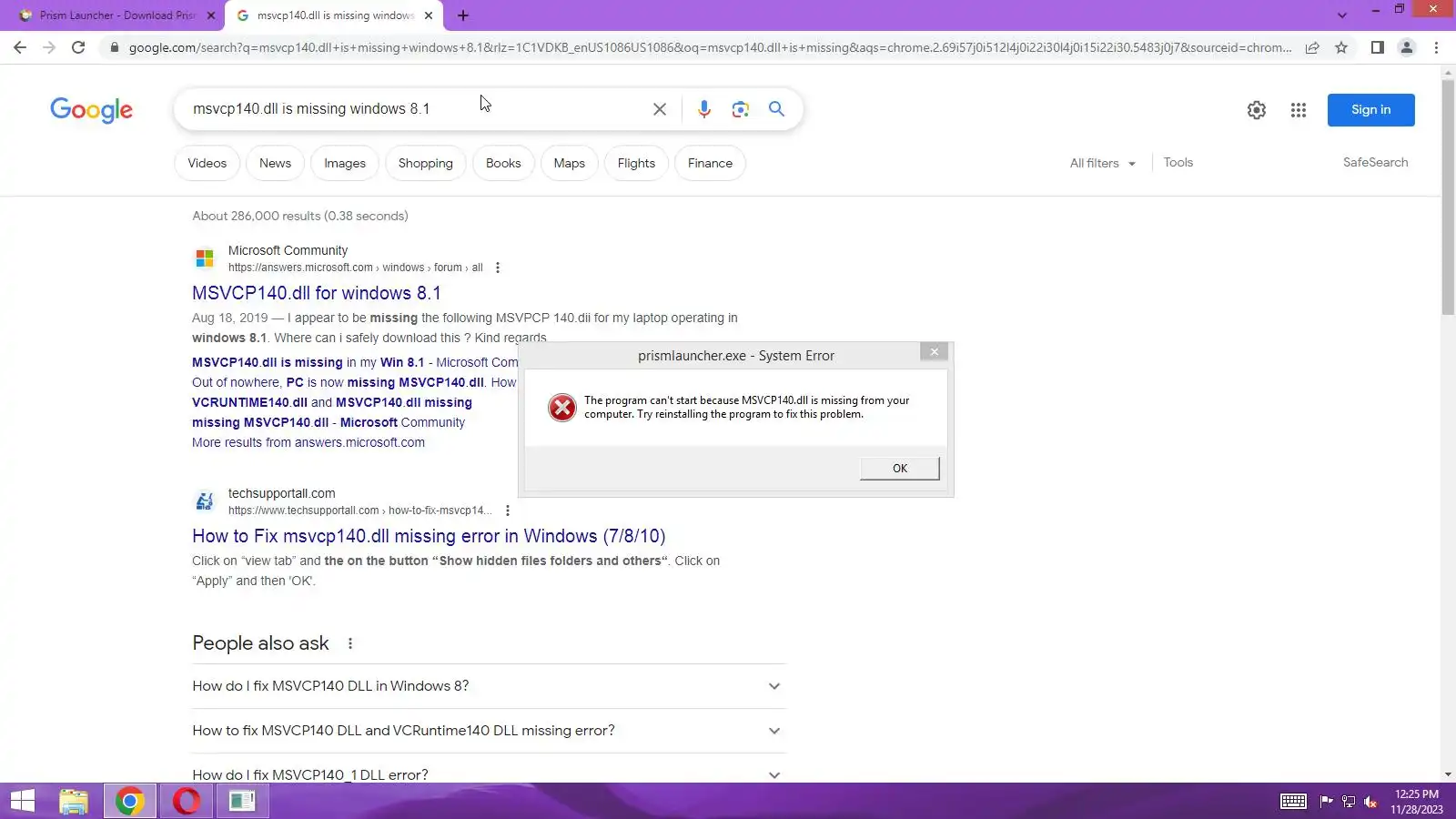Image resolution: width=1456 pixels, height=819 pixels.
Task: Expand 'How do I fix MSVCP140 DLL in Windows 8?'
Action: tap(489, 686)
